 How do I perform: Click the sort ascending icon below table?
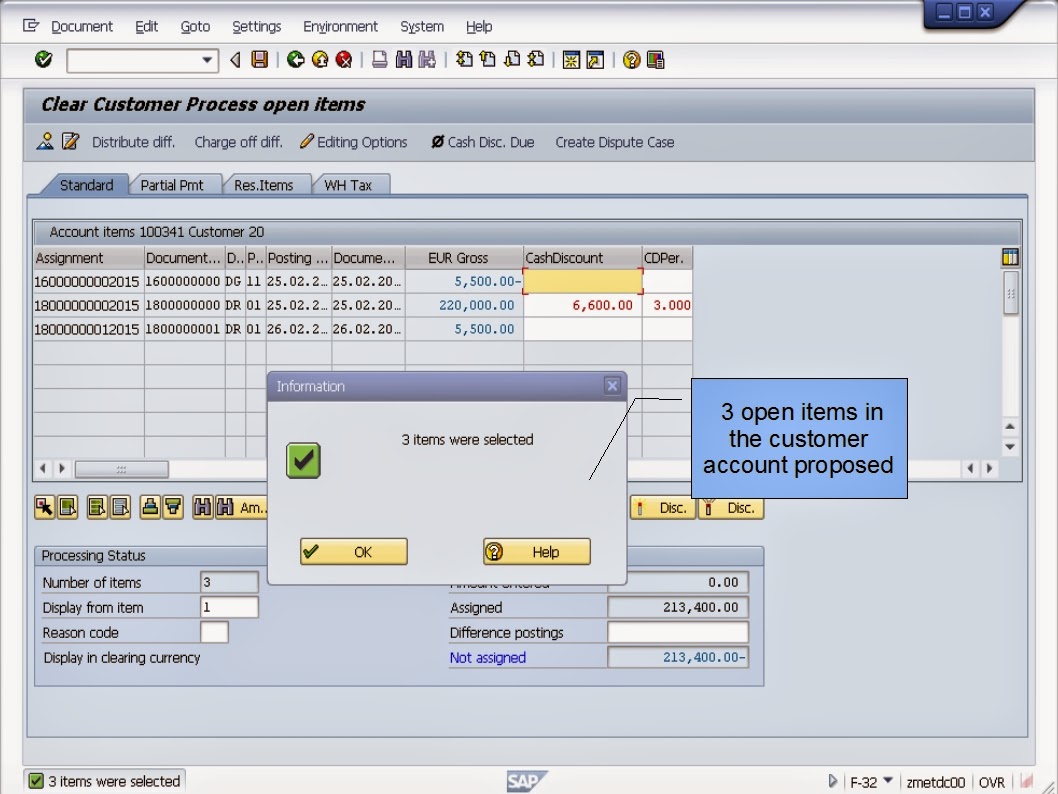150,507
